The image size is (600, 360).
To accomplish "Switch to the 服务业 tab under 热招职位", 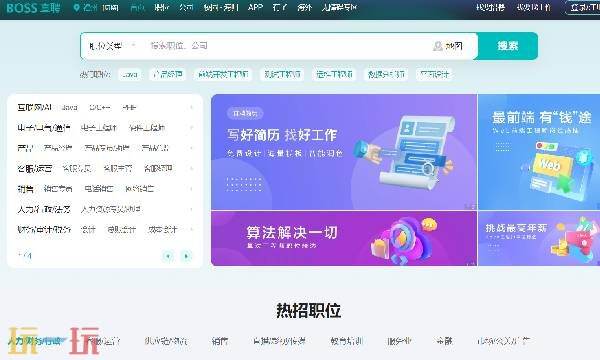I will 399,341.
